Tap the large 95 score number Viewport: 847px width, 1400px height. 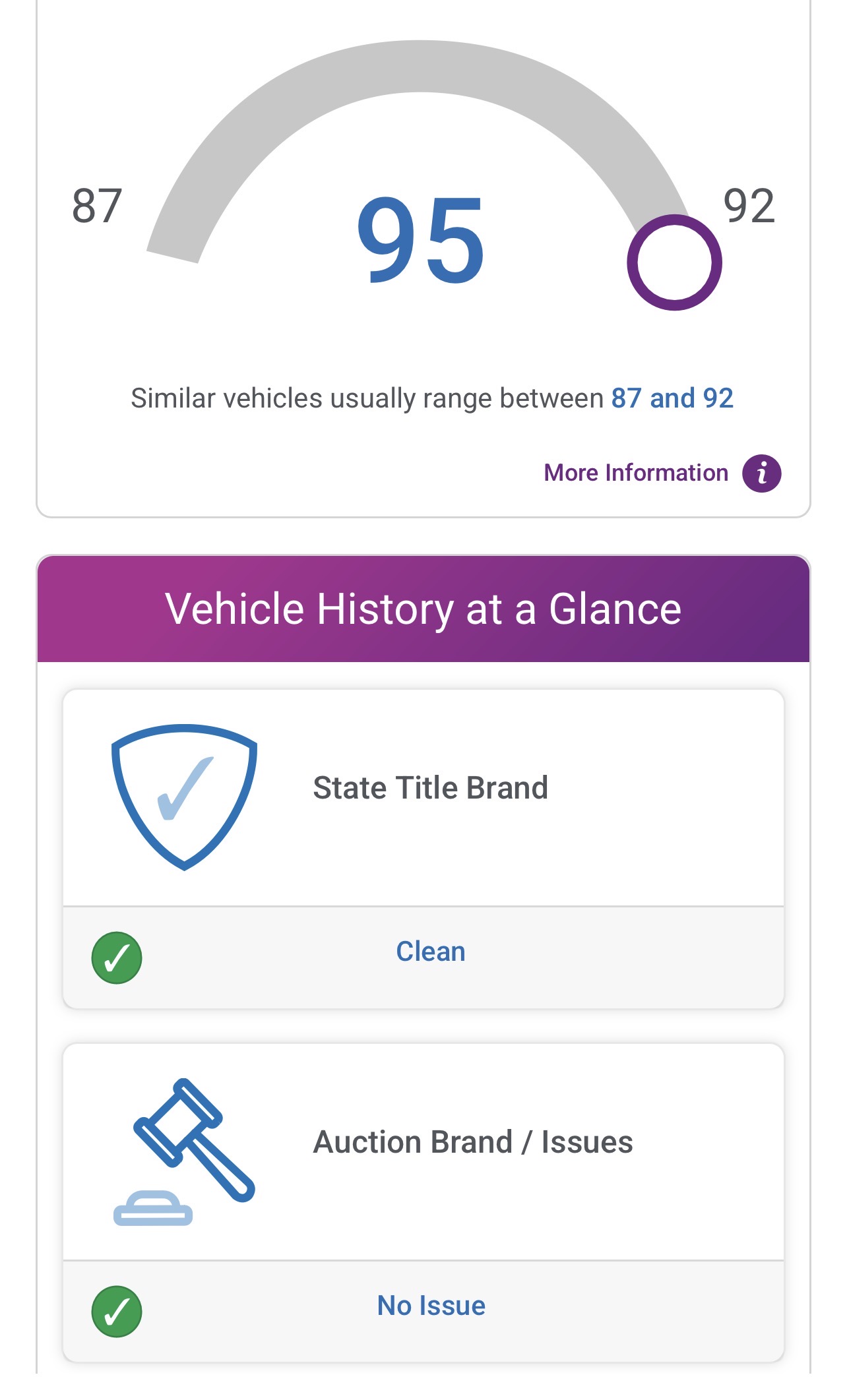[422, 240]
